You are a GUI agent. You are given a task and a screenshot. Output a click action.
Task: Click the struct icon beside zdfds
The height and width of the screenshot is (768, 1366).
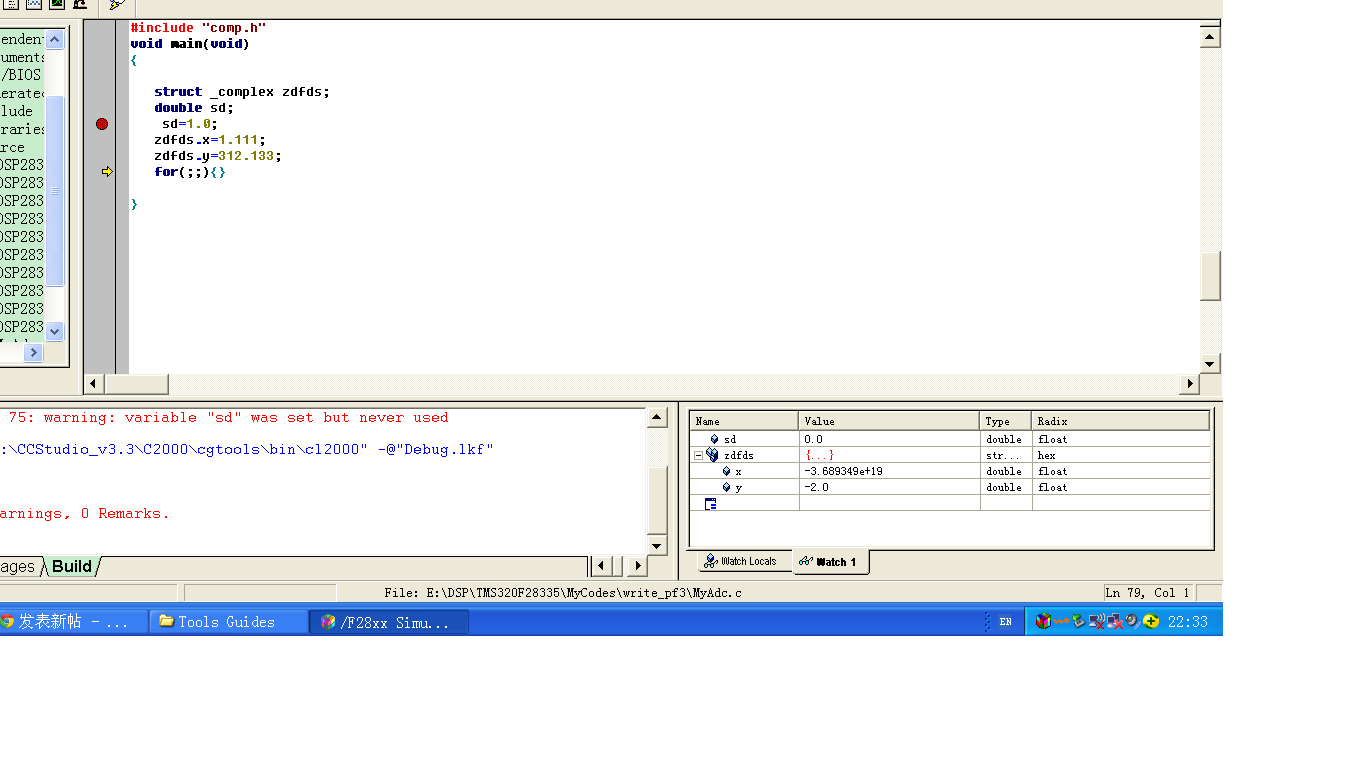(x=712, y=455)
